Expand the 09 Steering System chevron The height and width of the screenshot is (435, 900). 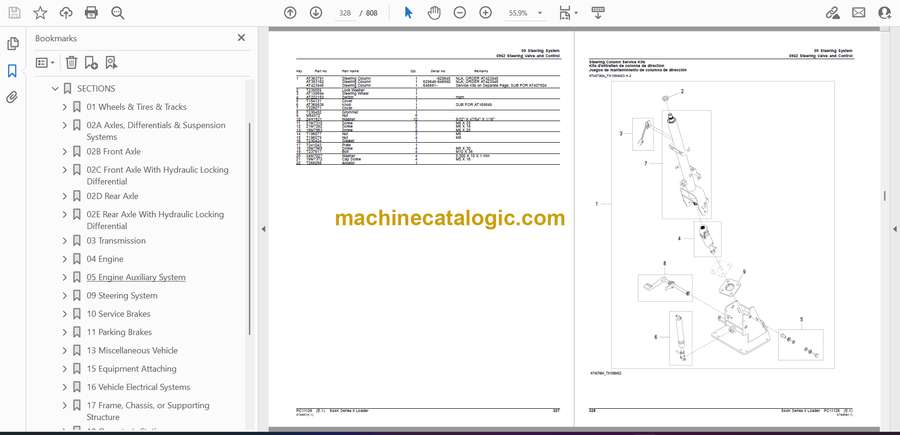64,296
